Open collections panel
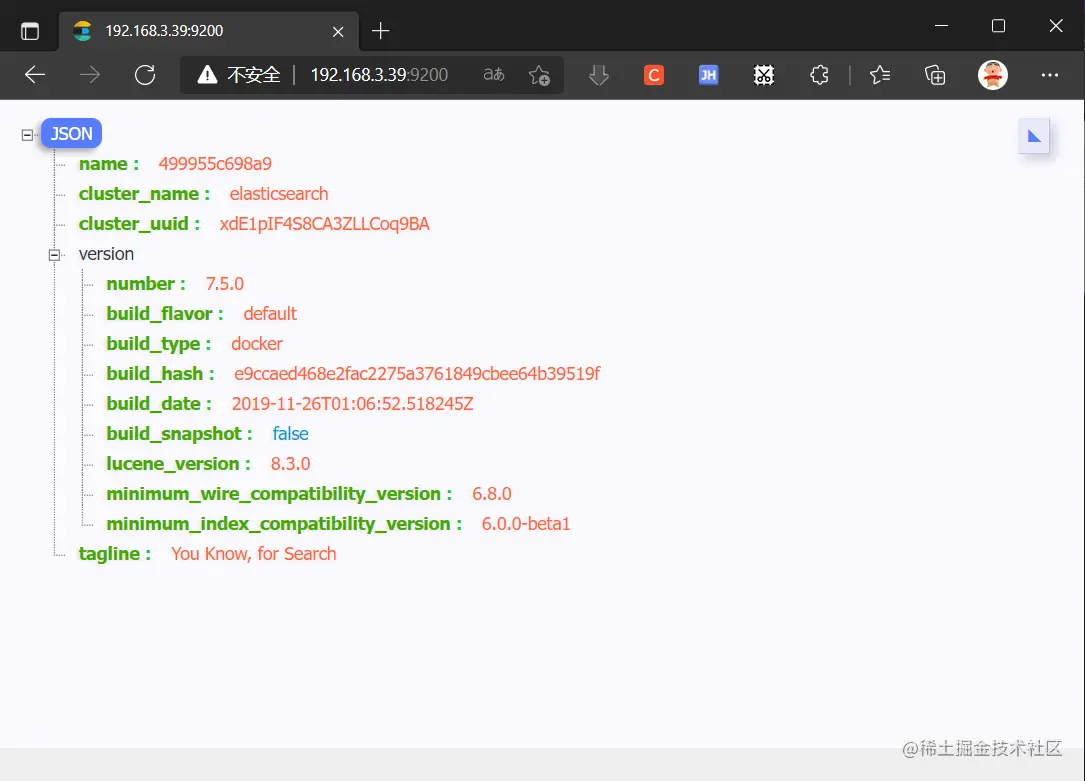Viewport: 1085px width, 781px height. (935, 75)
